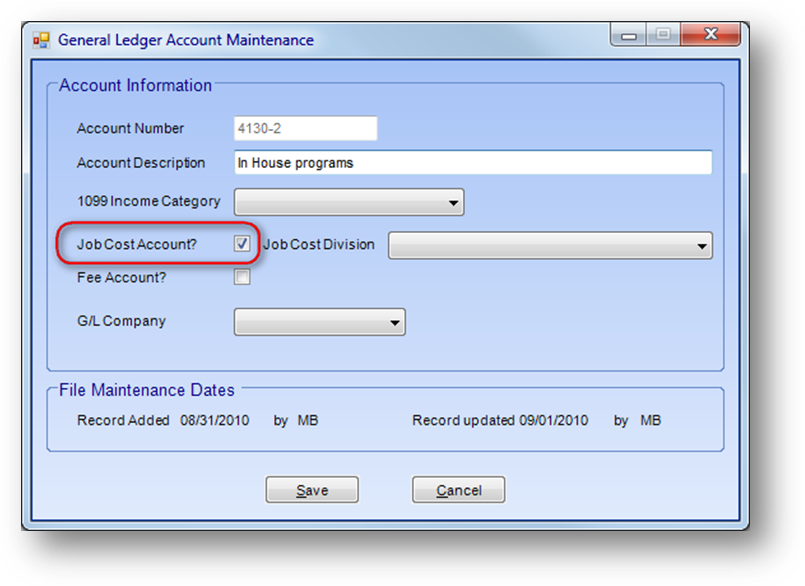
Task: Click the Cancel button
Action: pyautogui.click(x=458, y=490)
